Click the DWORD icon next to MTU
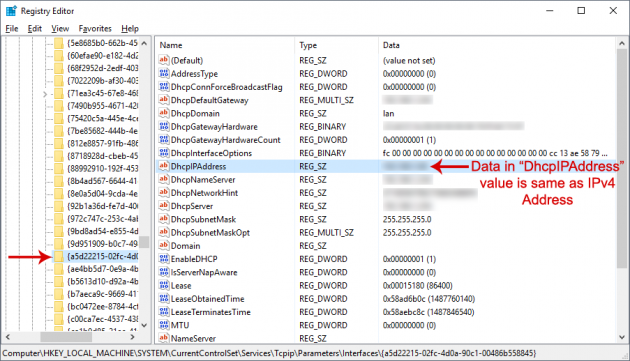The image size is (630, 361). [x=164, y=325]
